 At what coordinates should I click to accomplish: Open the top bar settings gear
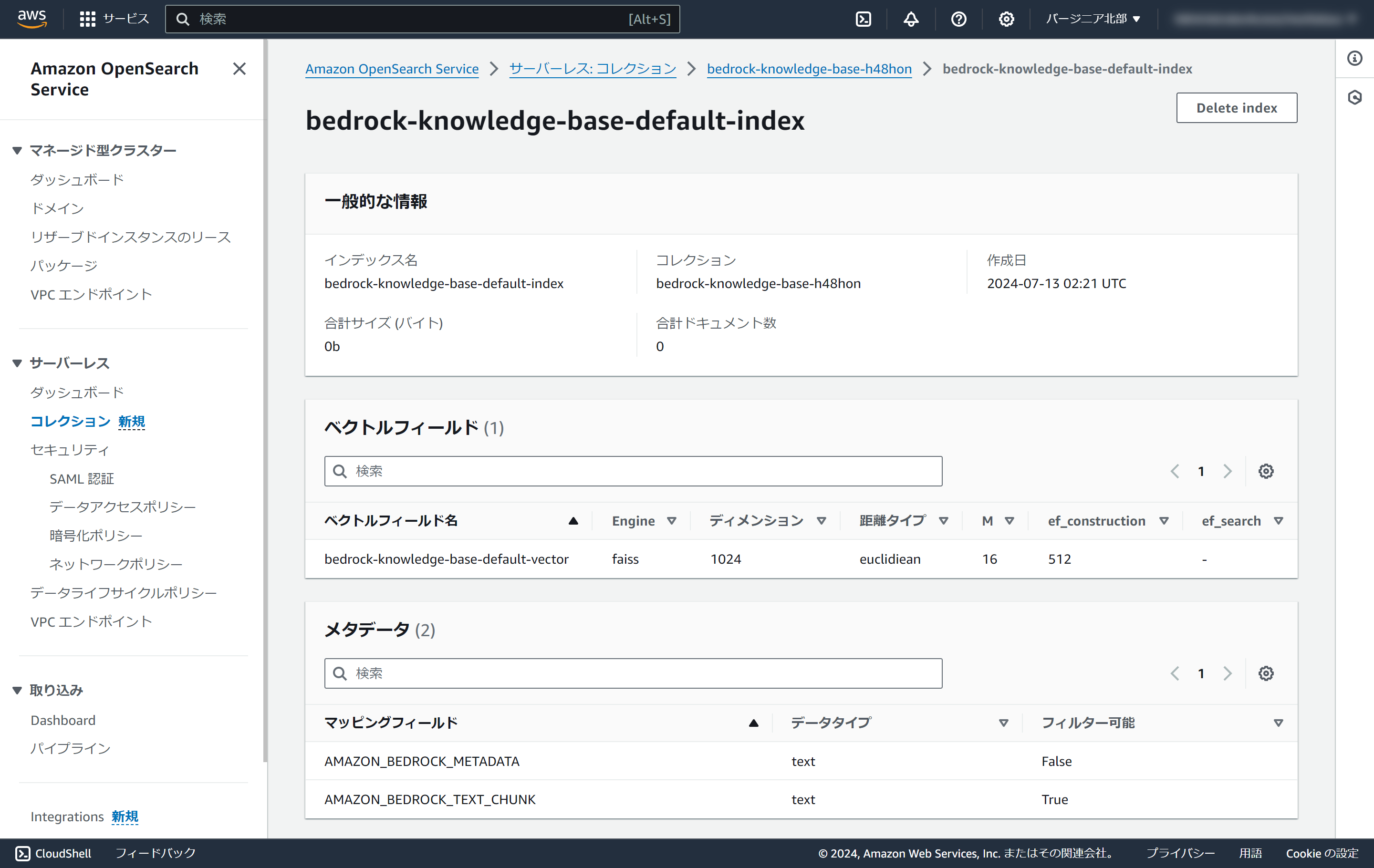(x=1006, y=19)
